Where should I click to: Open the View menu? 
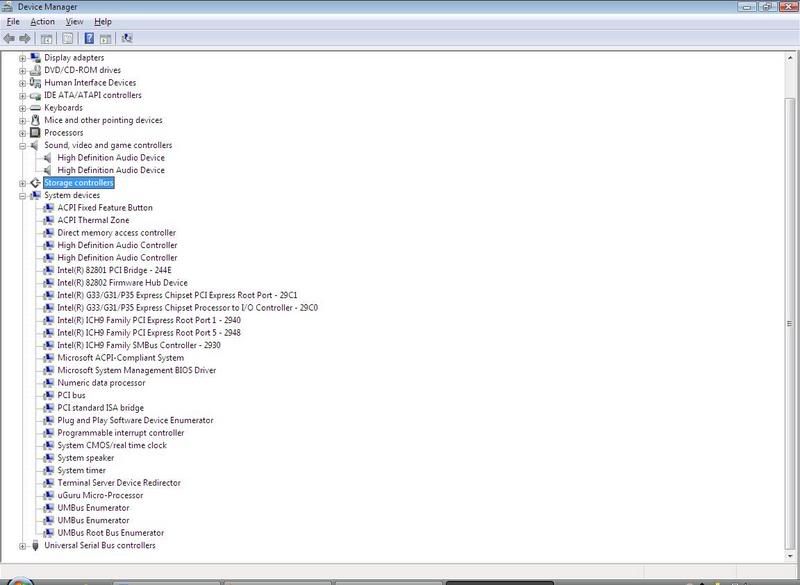pyautogui.click(x=74, y=21)
